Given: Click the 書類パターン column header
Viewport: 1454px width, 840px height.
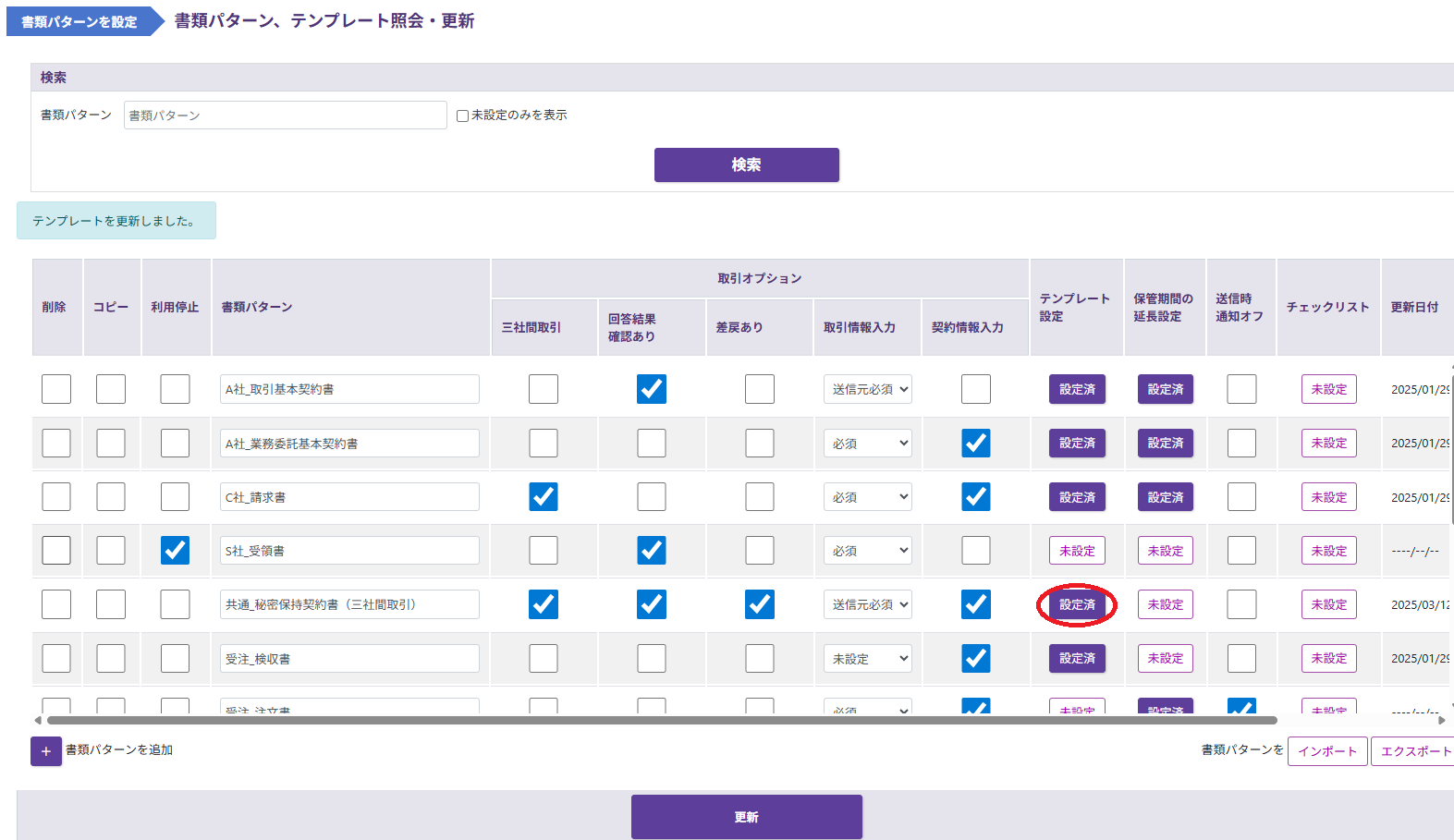Looking at the screenshot, I should tap(350, 307).
